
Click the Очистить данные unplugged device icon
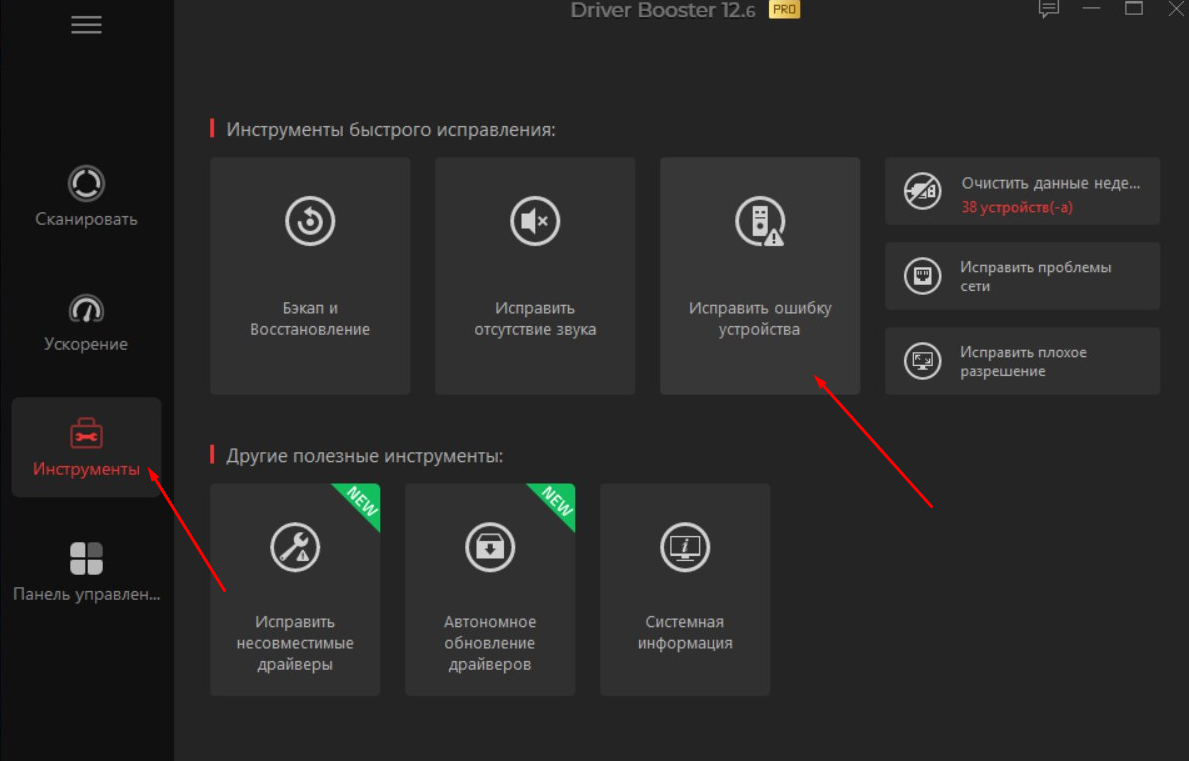click(922, 191)
